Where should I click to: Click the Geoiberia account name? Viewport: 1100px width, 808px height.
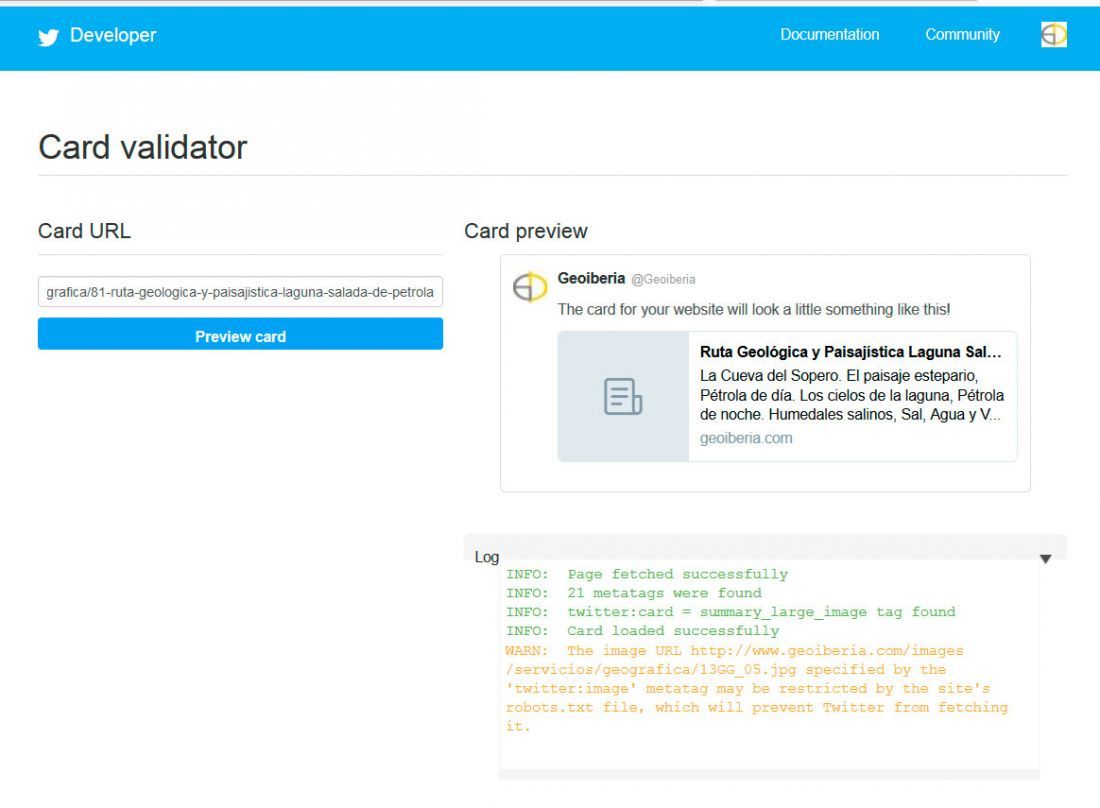pos(591,278)
